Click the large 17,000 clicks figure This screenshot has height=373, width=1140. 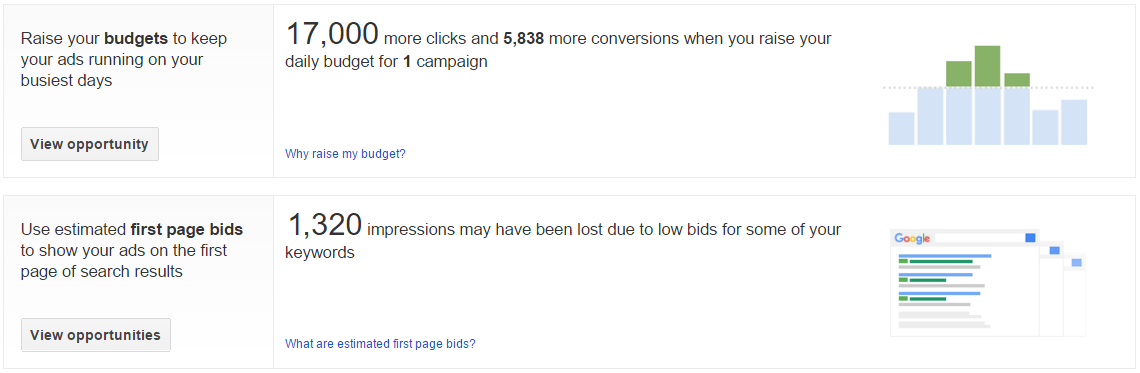[332, 34]
